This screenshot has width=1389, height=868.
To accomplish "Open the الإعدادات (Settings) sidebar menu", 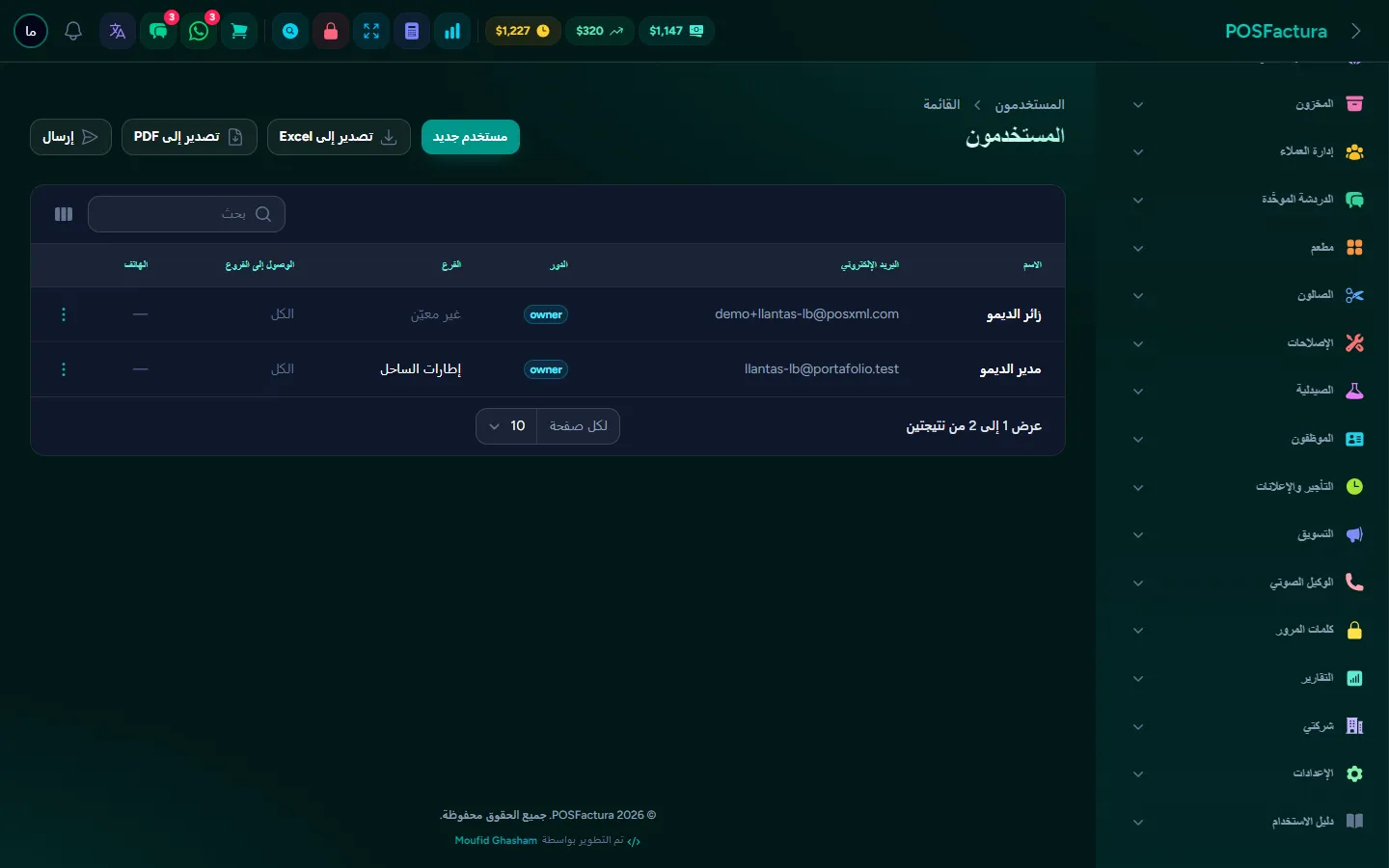I will (x=1246, y=773).
